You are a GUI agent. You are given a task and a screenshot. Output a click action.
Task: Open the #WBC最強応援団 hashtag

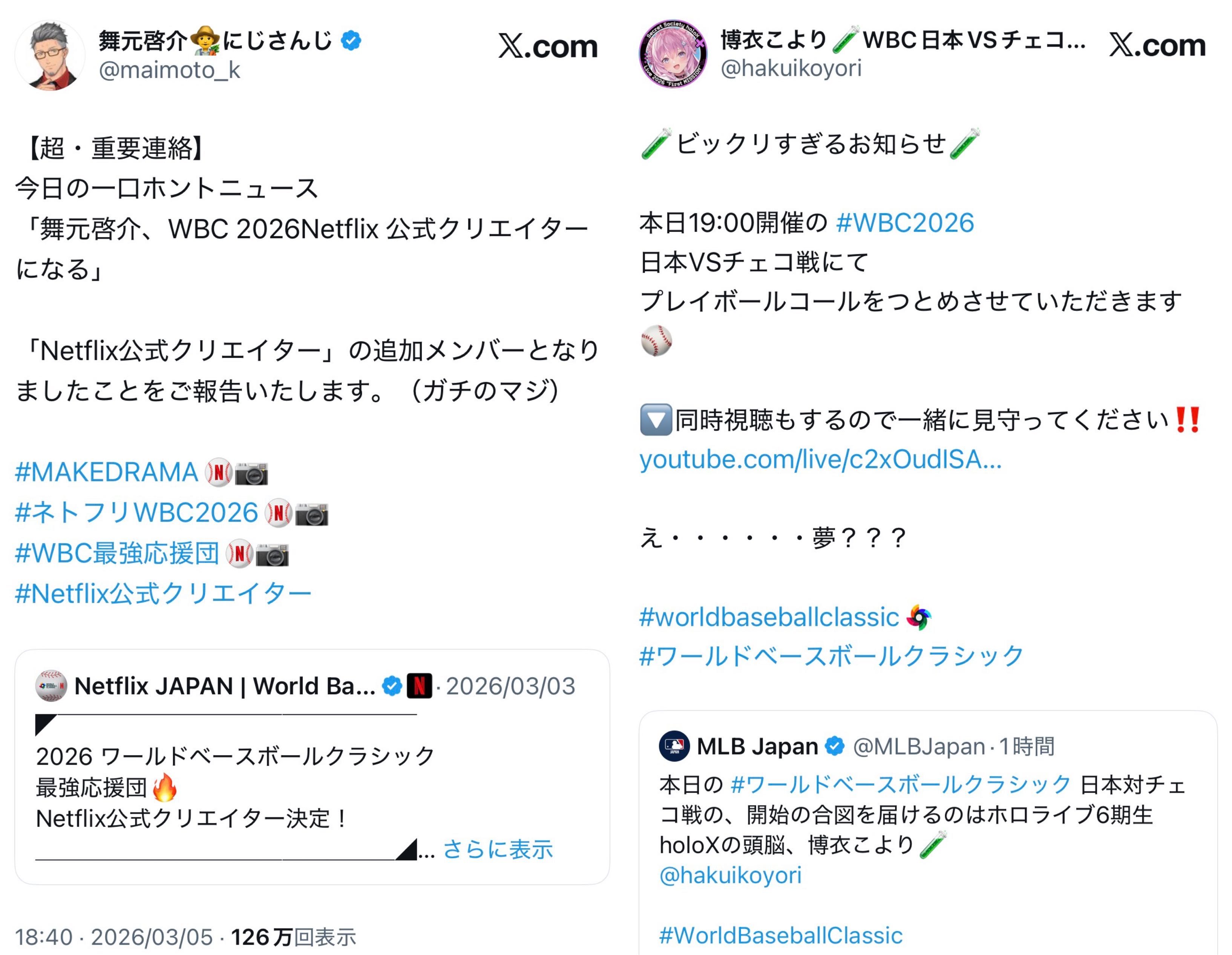117,553
